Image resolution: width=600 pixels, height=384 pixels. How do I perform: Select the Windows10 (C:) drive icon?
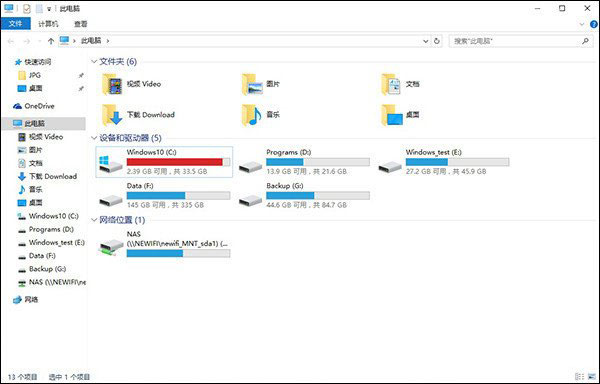(x=110, y=164)
